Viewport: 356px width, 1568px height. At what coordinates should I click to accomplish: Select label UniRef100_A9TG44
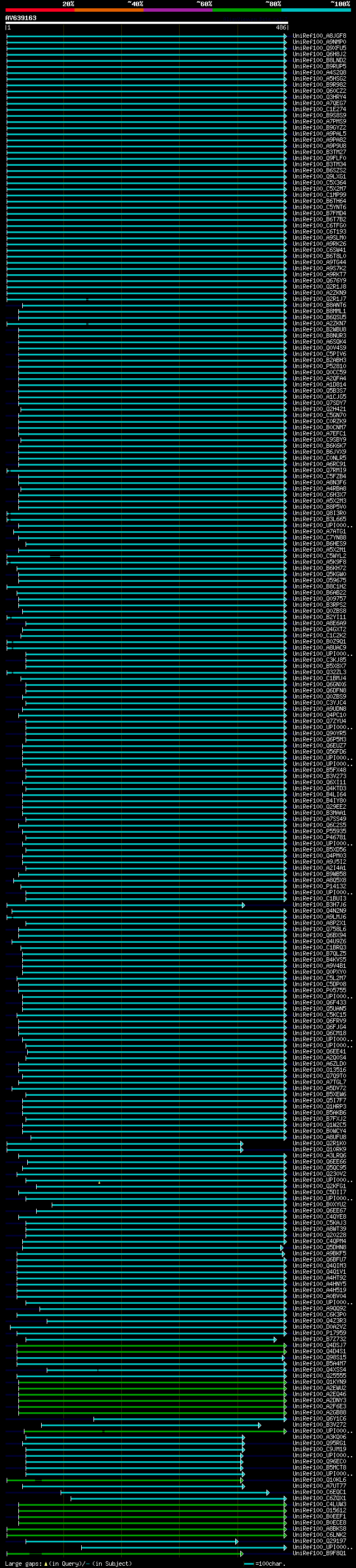[x=319, y=263]
